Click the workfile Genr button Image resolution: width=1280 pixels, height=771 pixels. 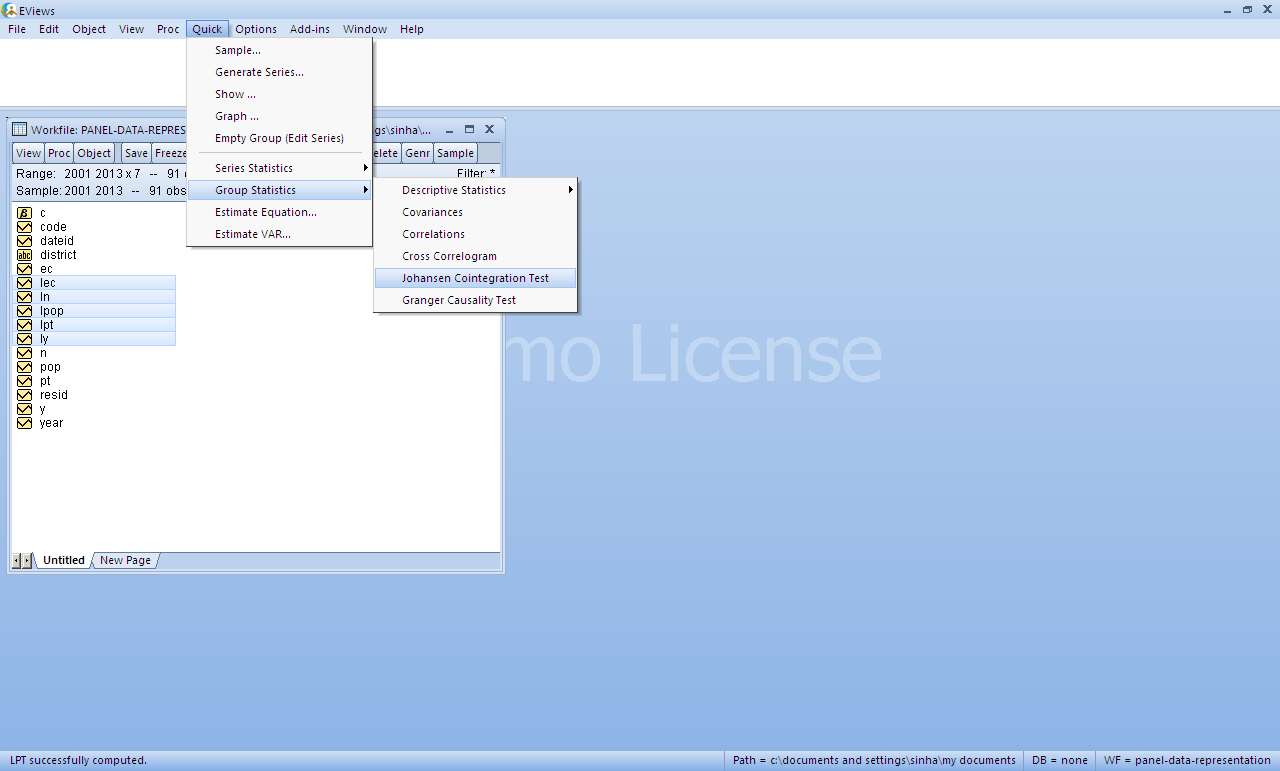pos(417,153)
